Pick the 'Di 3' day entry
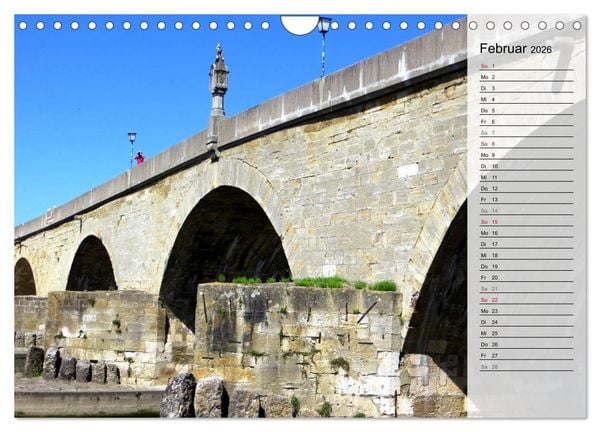The image size is (600, 432). tap(527, 88)
